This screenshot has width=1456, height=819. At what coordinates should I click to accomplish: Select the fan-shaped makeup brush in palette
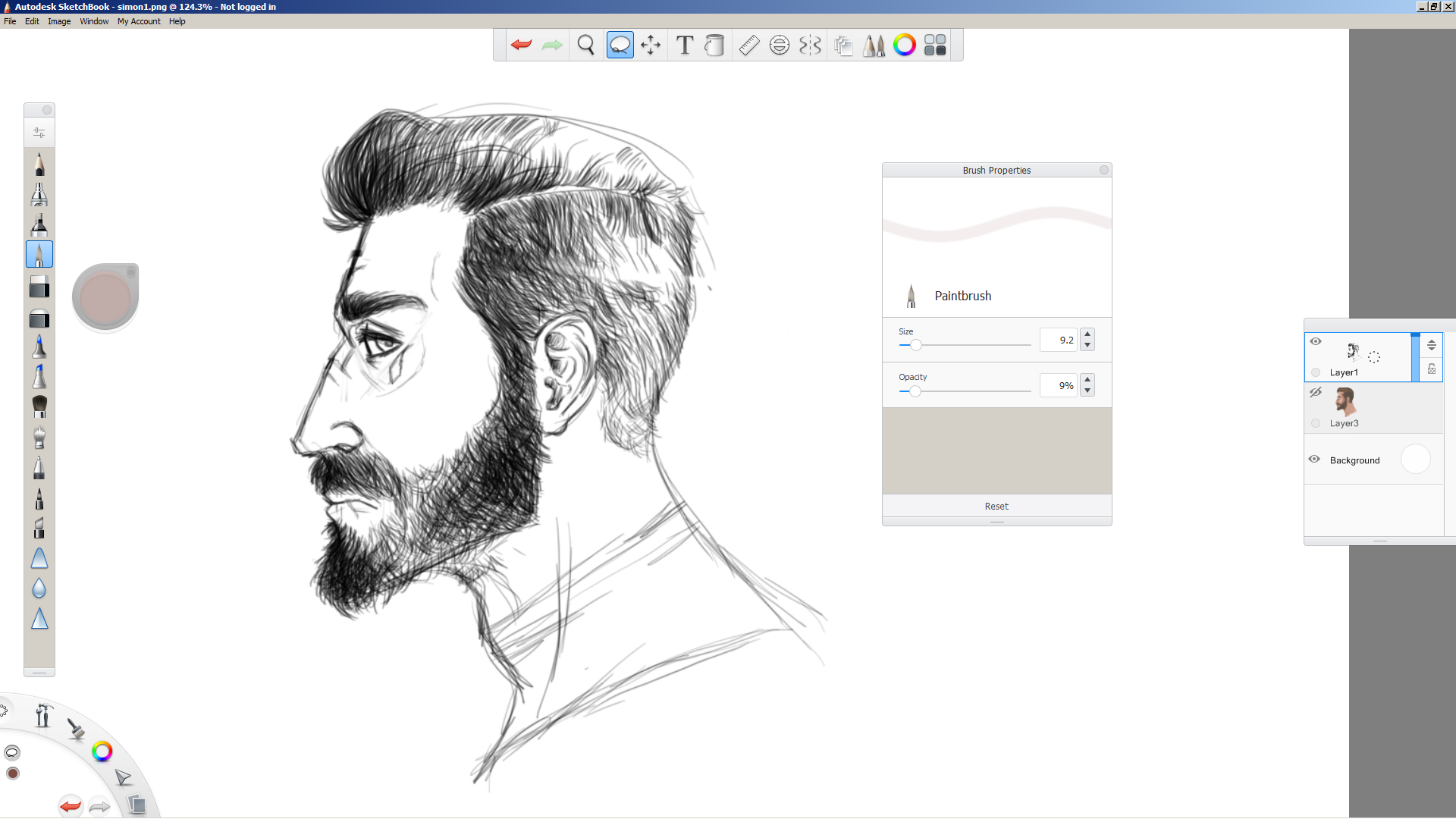point(39,406)
